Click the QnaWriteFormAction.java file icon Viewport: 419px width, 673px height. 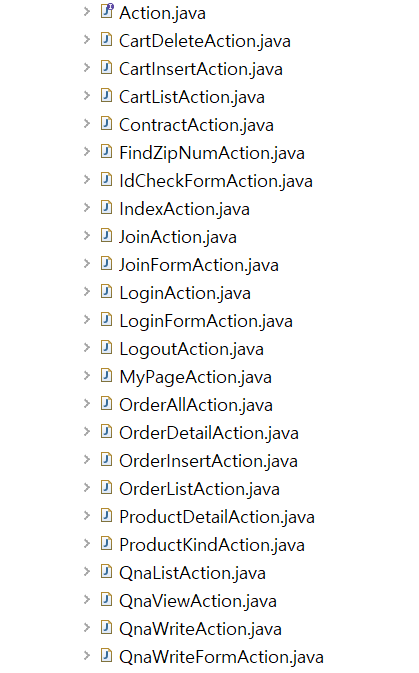(x=106, y=655)
